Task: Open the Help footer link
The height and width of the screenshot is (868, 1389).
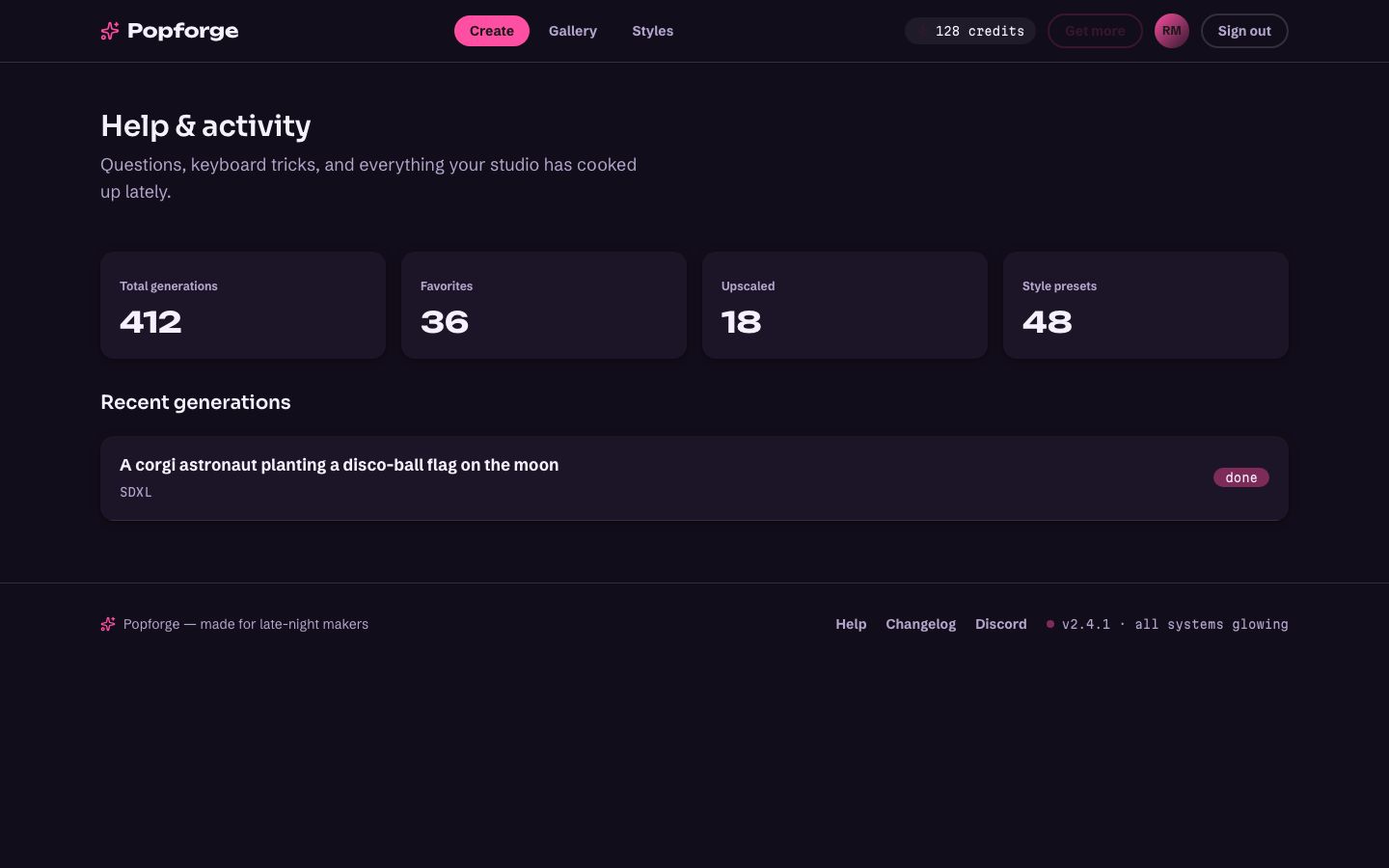Action: [851, 624]
